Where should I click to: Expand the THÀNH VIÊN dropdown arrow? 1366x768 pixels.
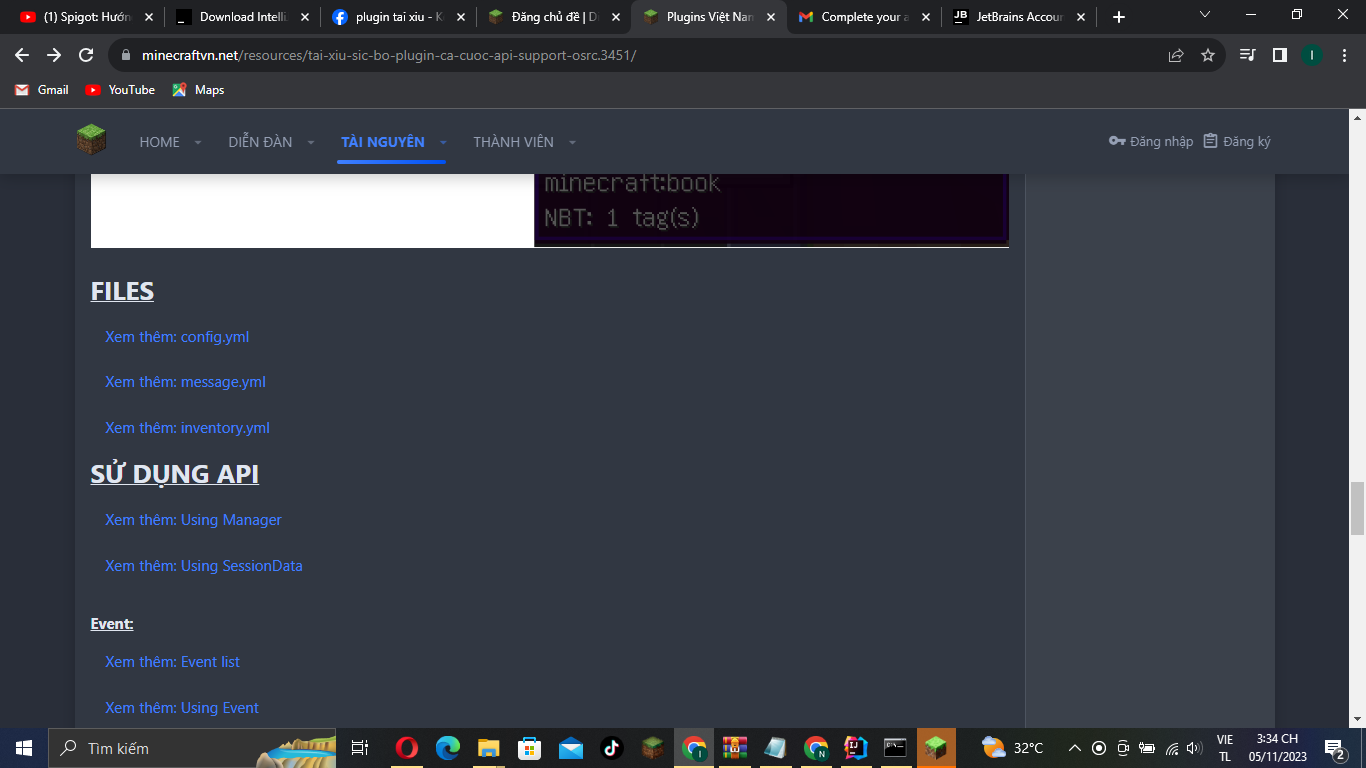click(572, 142)
